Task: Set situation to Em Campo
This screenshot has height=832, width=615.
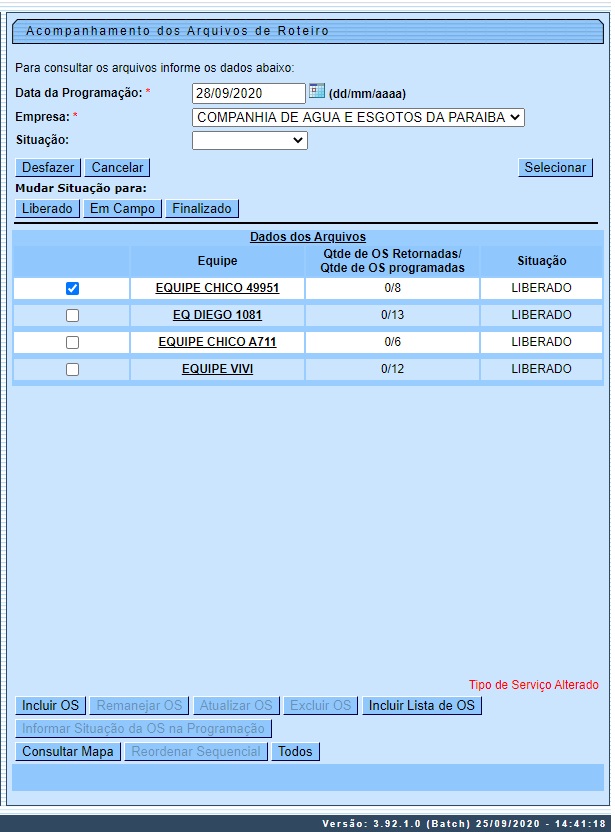Action: pos(122,208)
